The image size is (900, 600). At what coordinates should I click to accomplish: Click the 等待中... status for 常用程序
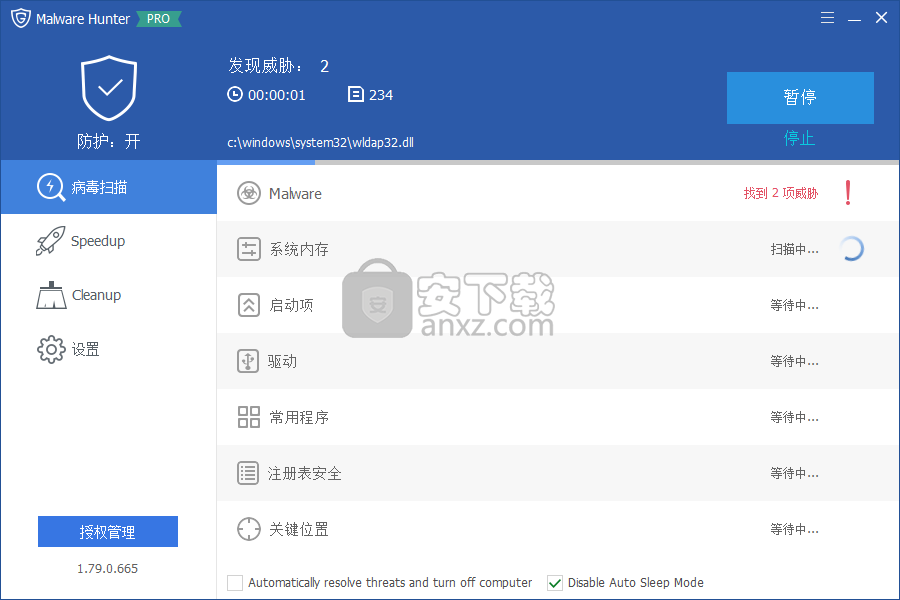[794, 417]
